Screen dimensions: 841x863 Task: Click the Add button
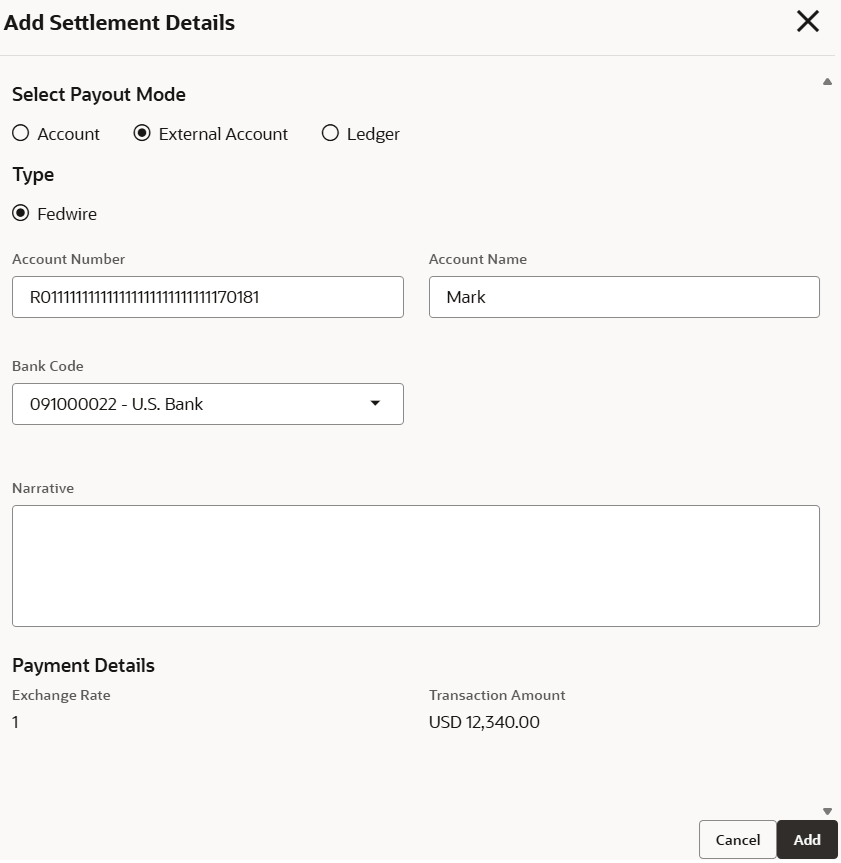(807, 840)
